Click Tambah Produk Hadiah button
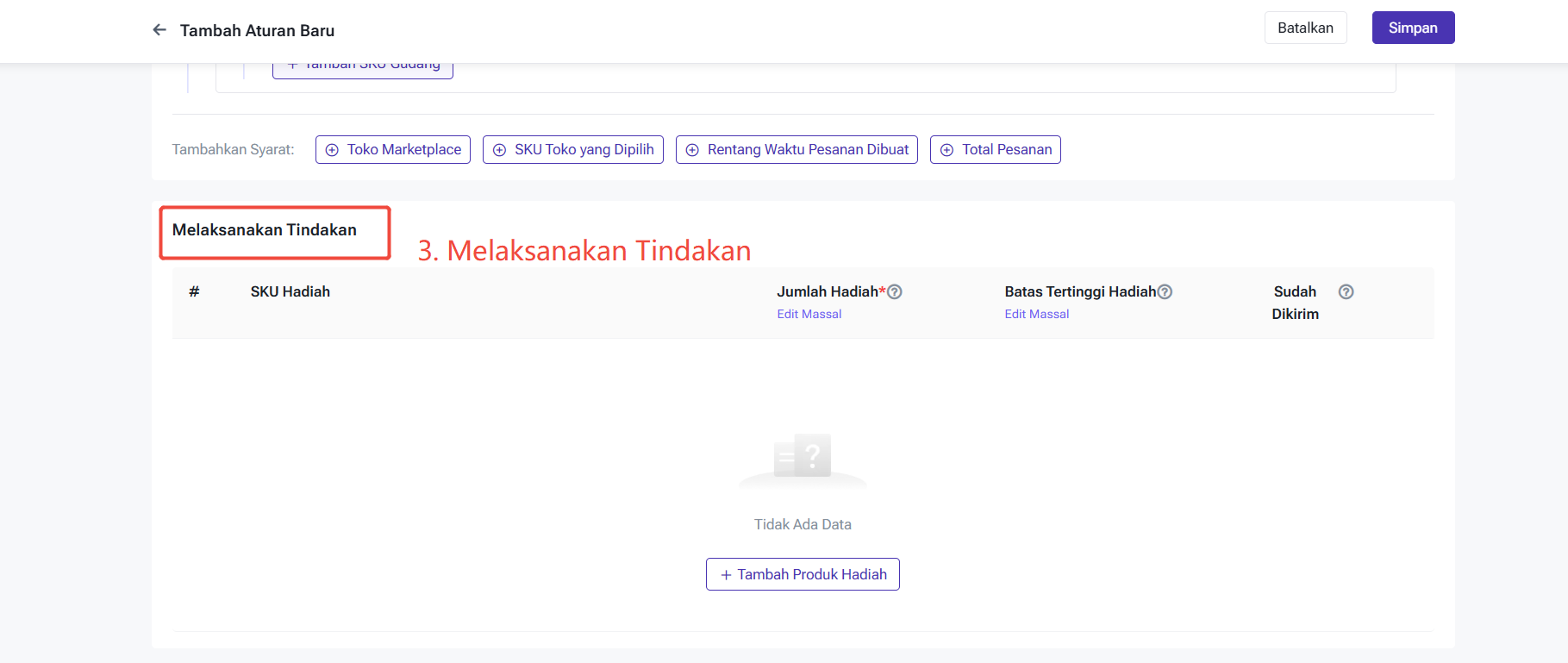 coord(803,574)
